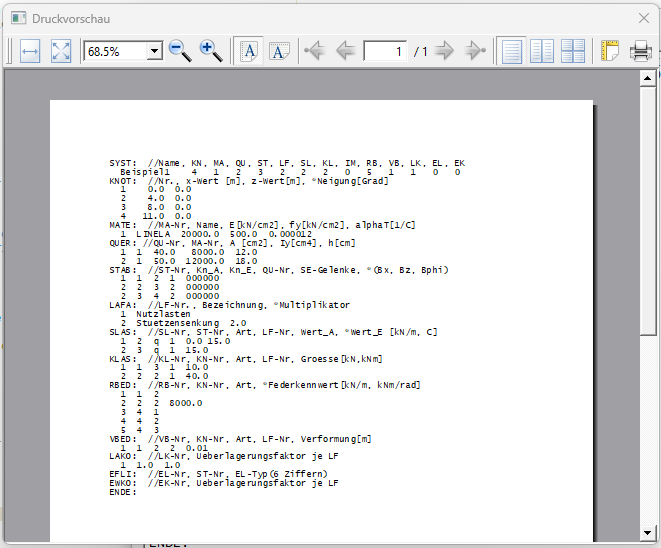Jump to the first page
Image resolution: width=661 pixels, height=548 pixels.
(315, 51)
